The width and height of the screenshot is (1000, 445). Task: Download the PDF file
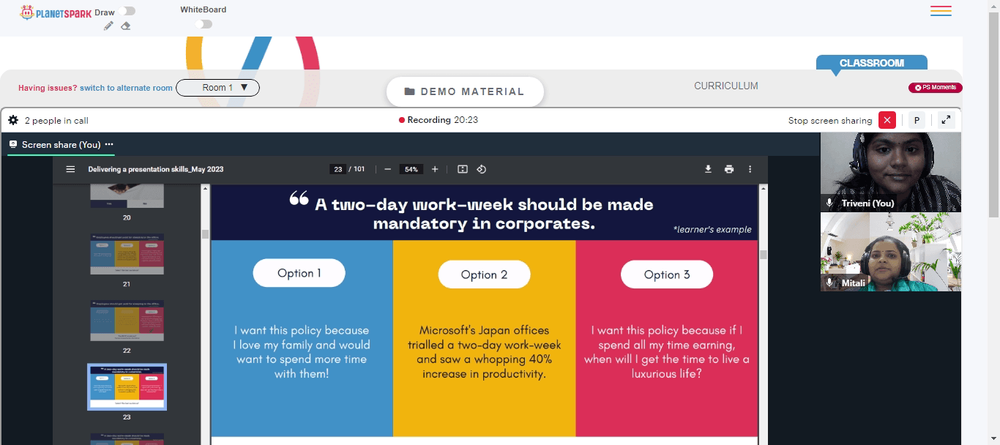point(708,170)
